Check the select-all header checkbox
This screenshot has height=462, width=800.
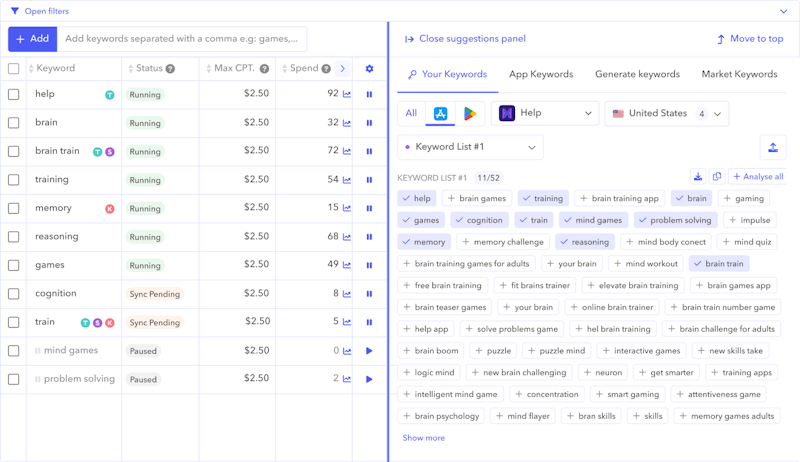(14, 69)
